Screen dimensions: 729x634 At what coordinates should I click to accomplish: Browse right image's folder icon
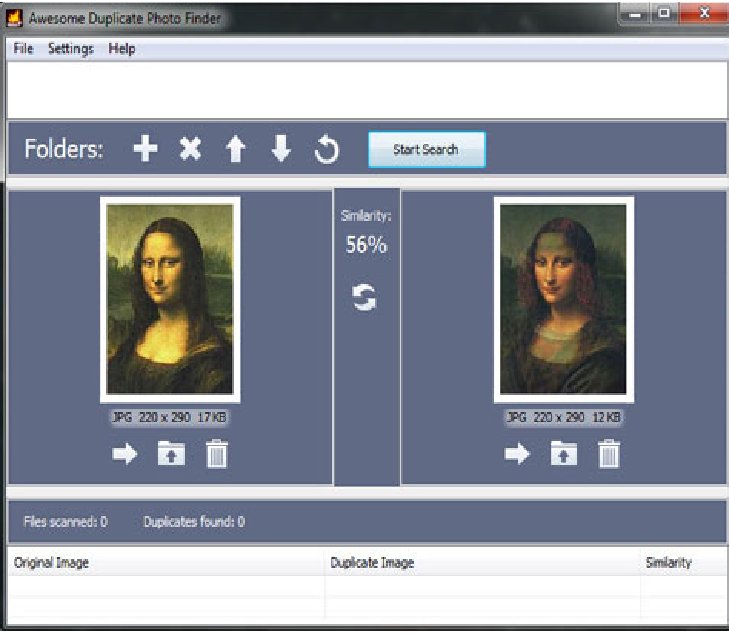pos(564,455)
